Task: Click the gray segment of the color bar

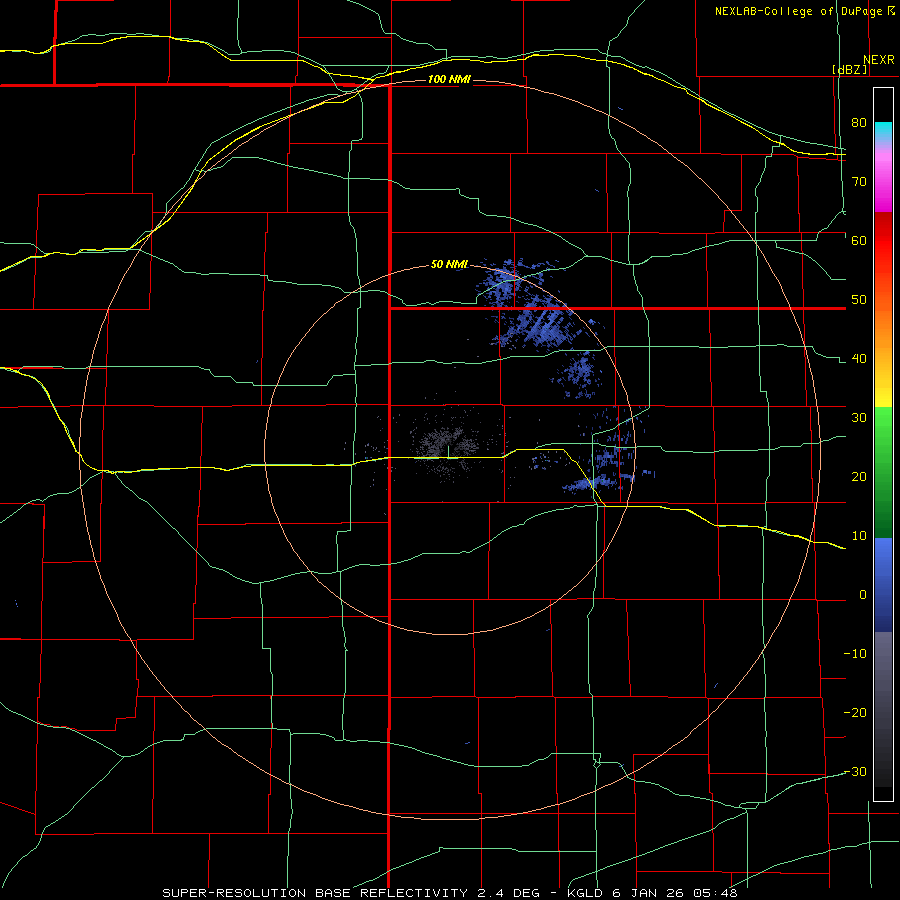Action: click(883, 709)
